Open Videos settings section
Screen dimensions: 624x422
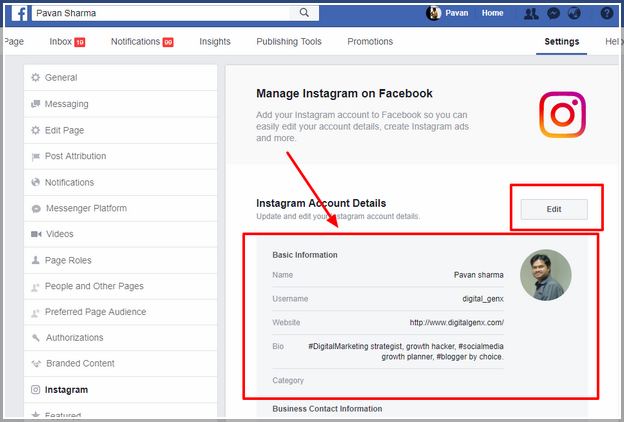121,234
